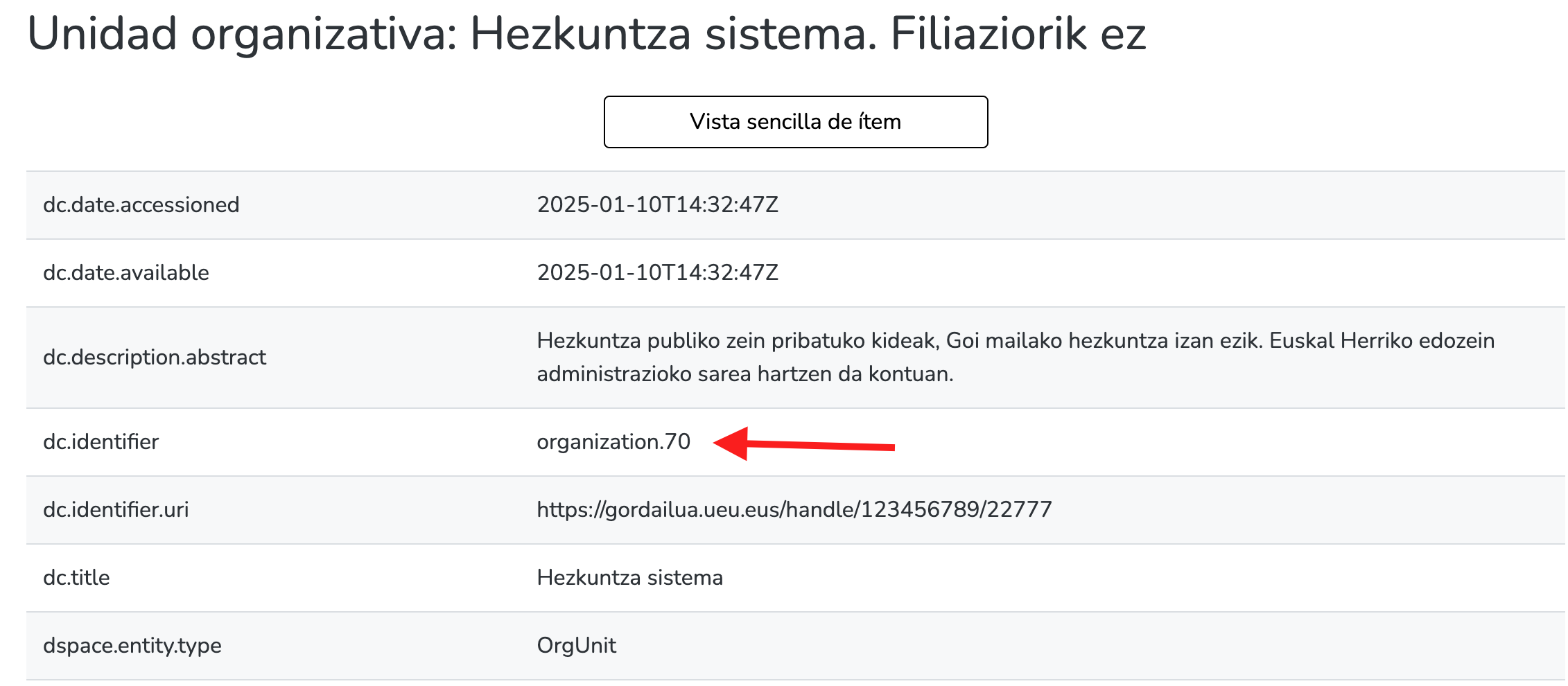Select the dc.identifier.uri field label
This screenshot has height=686, width=1568.
(116, 510)
